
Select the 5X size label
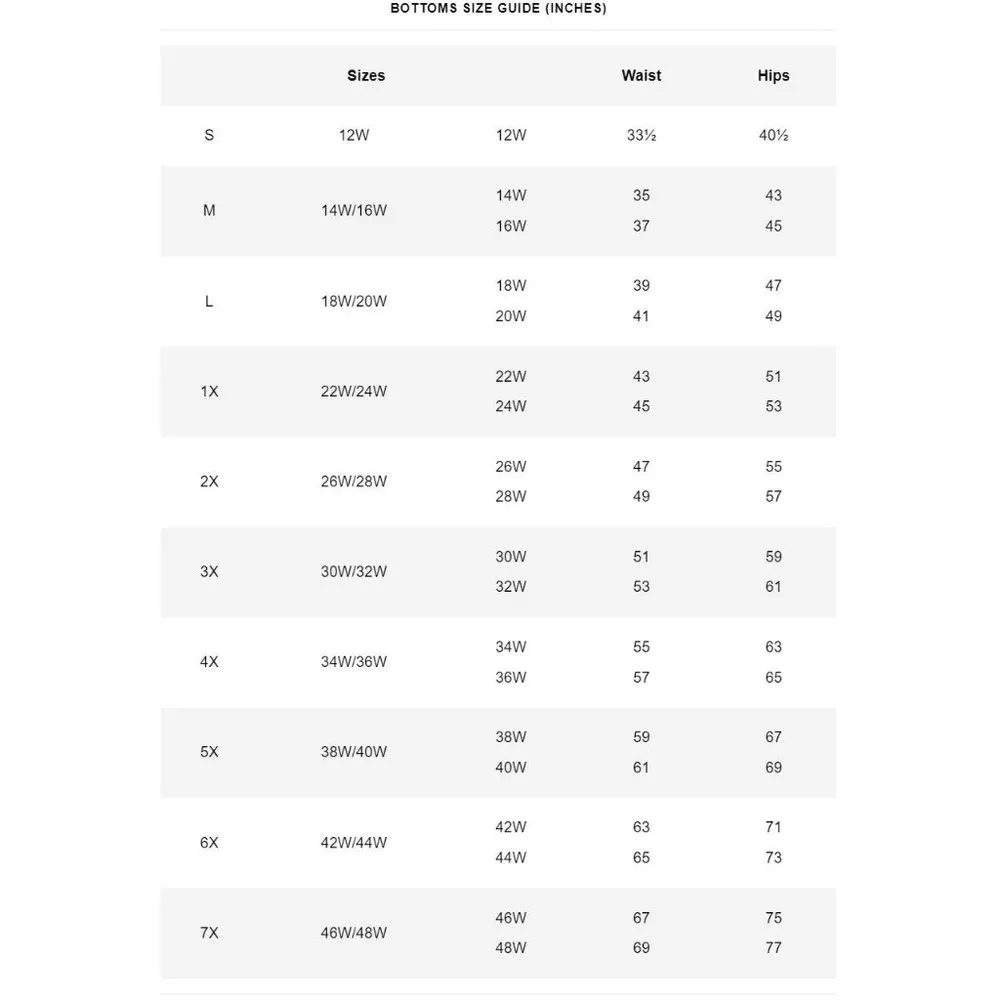pos(209,752)
